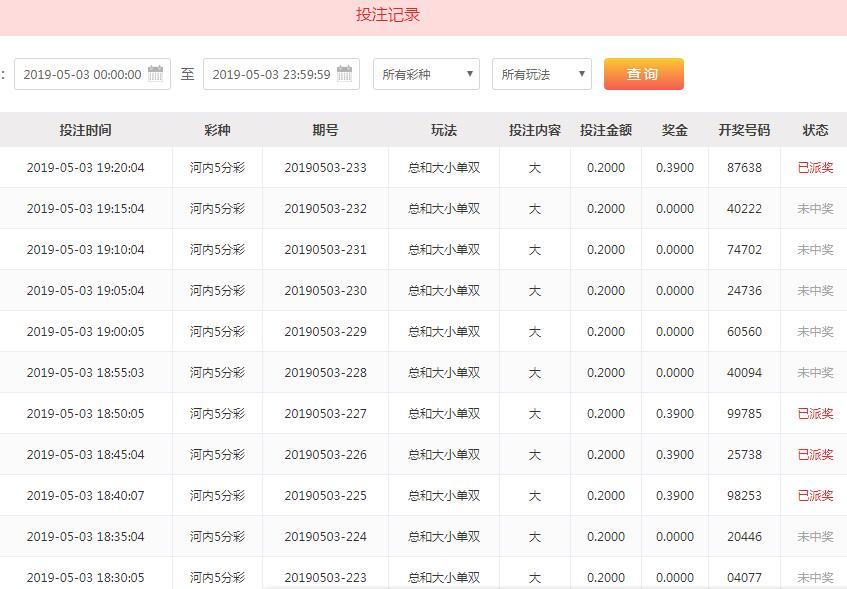Expand the 所有玩法 play method dropdown
Image resolution: width=847 pixels, height=589 pixels.
pos(541,74)
